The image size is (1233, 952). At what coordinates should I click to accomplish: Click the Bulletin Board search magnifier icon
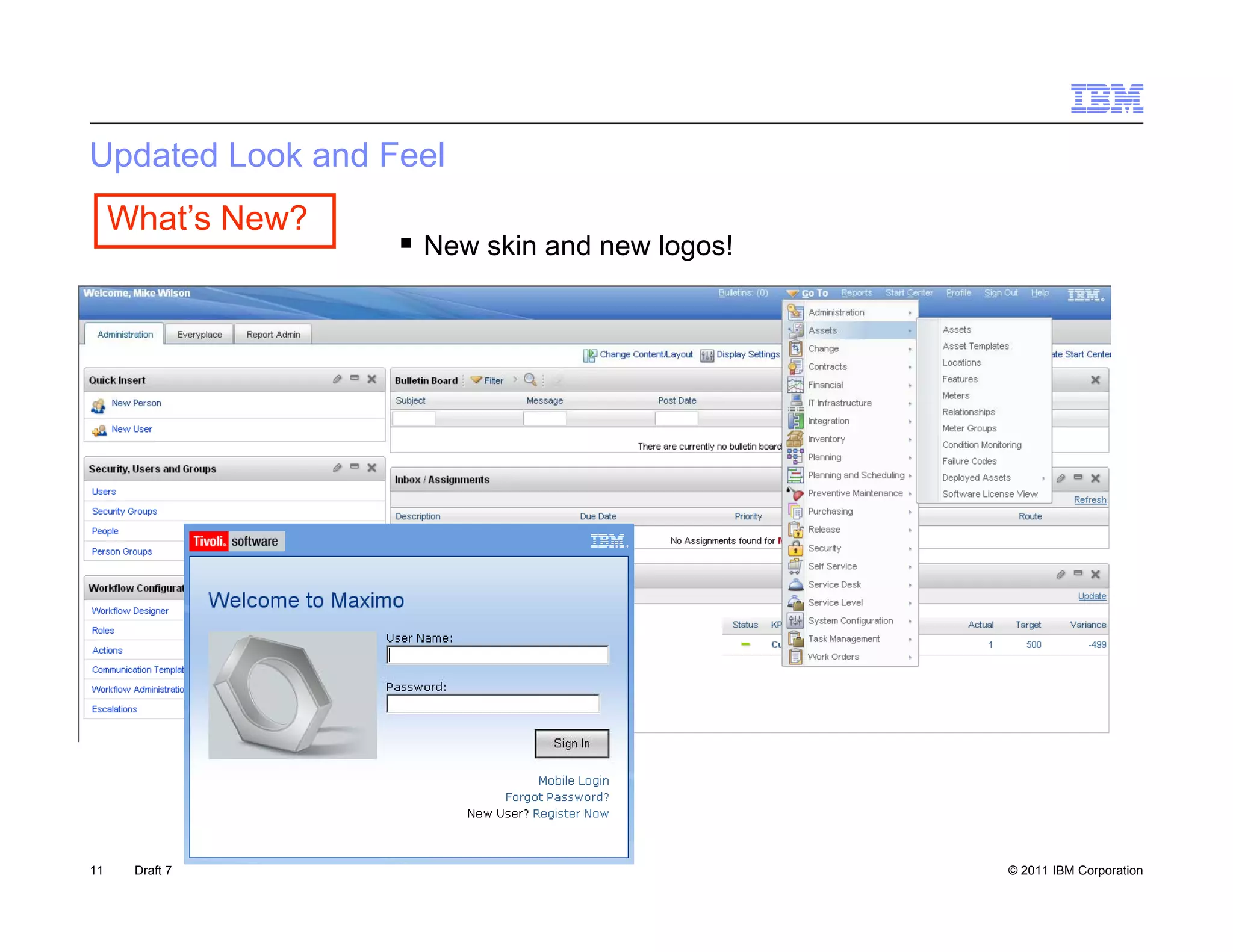[530, 380]
